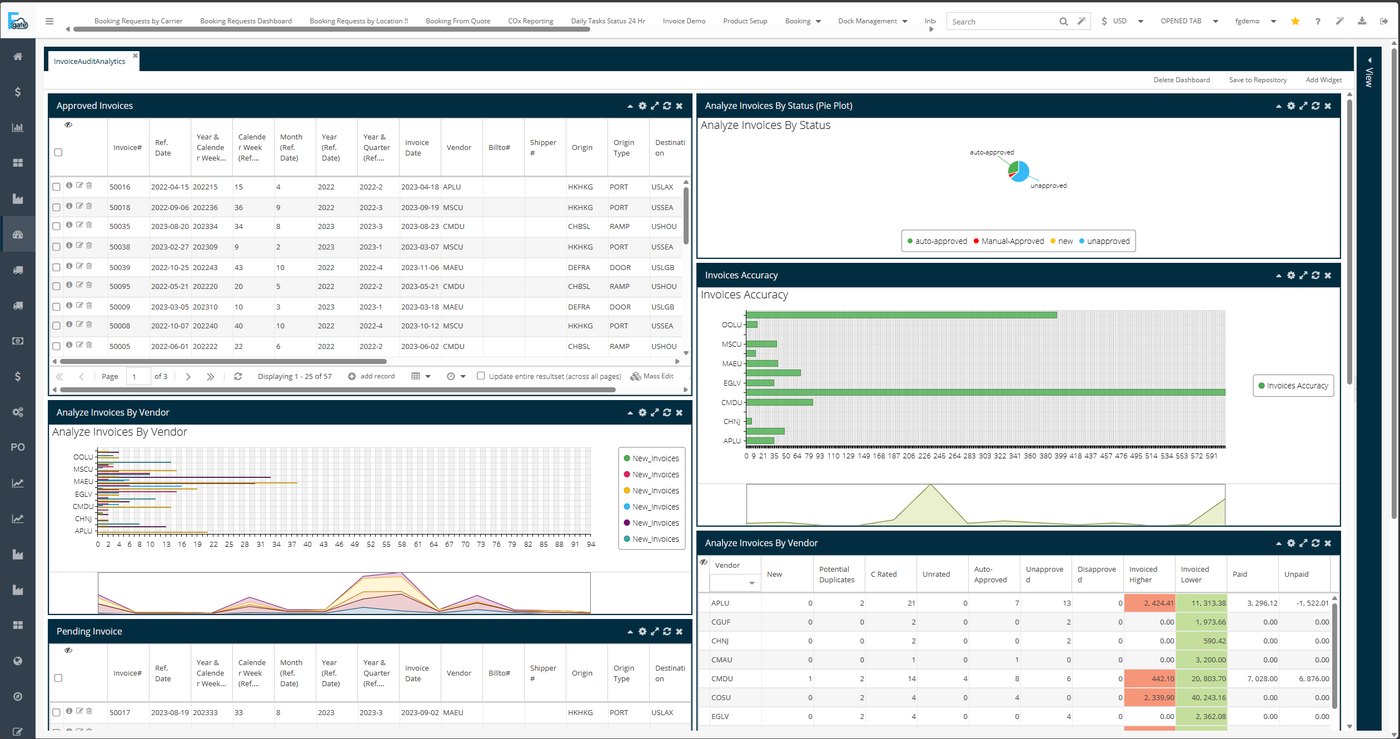Expand Analyze Invoices By Status widget fullscreen
Screen dimensions: 1400x739
(x=1303, y=105)
